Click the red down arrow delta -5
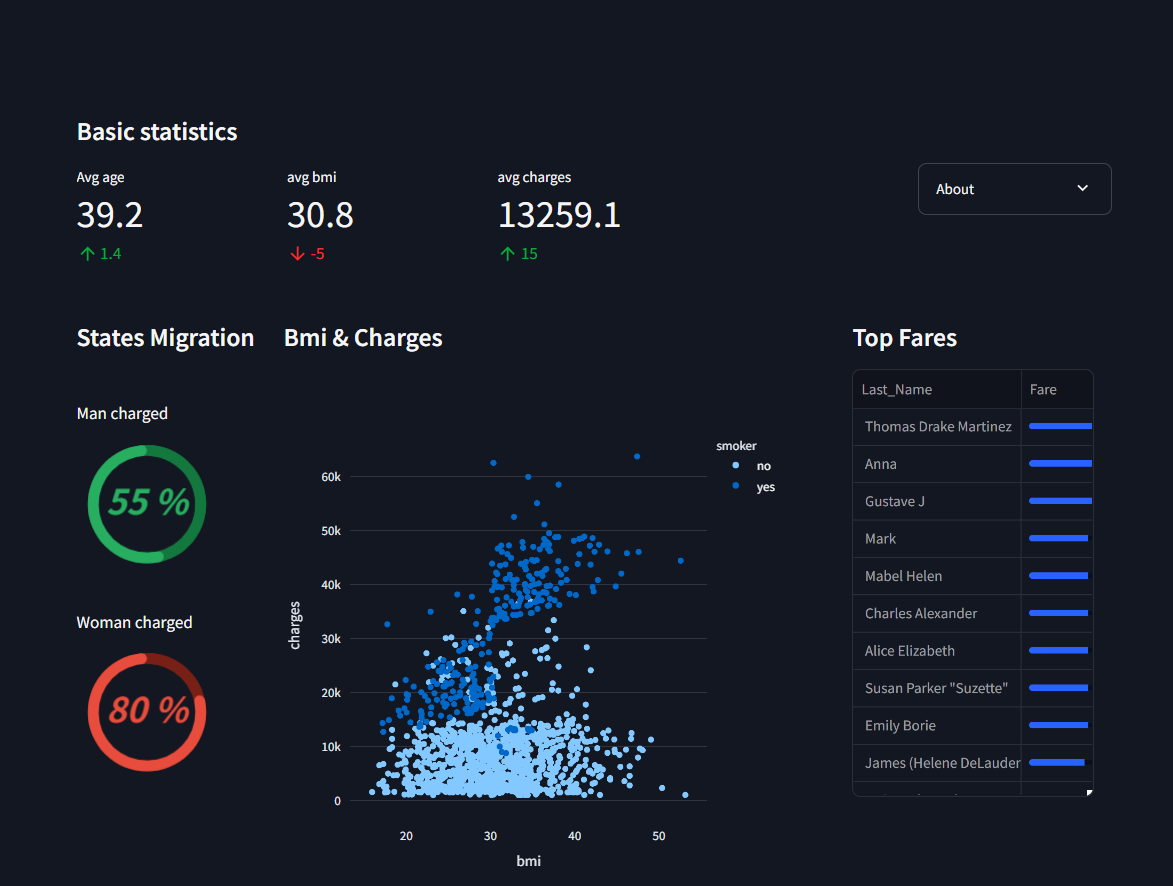 coord(307,254)
